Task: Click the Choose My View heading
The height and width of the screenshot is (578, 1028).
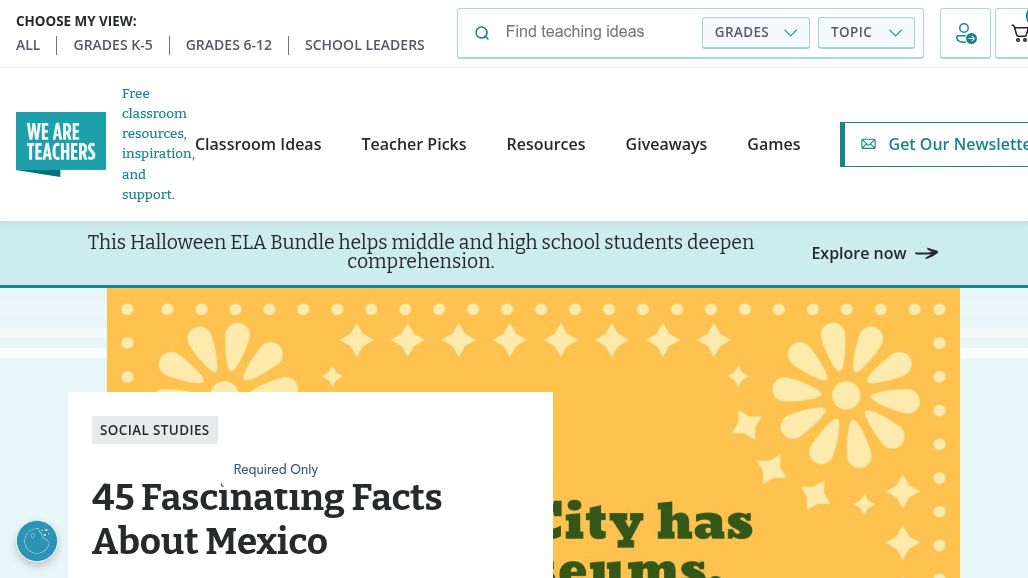Action: click(76, 21)
